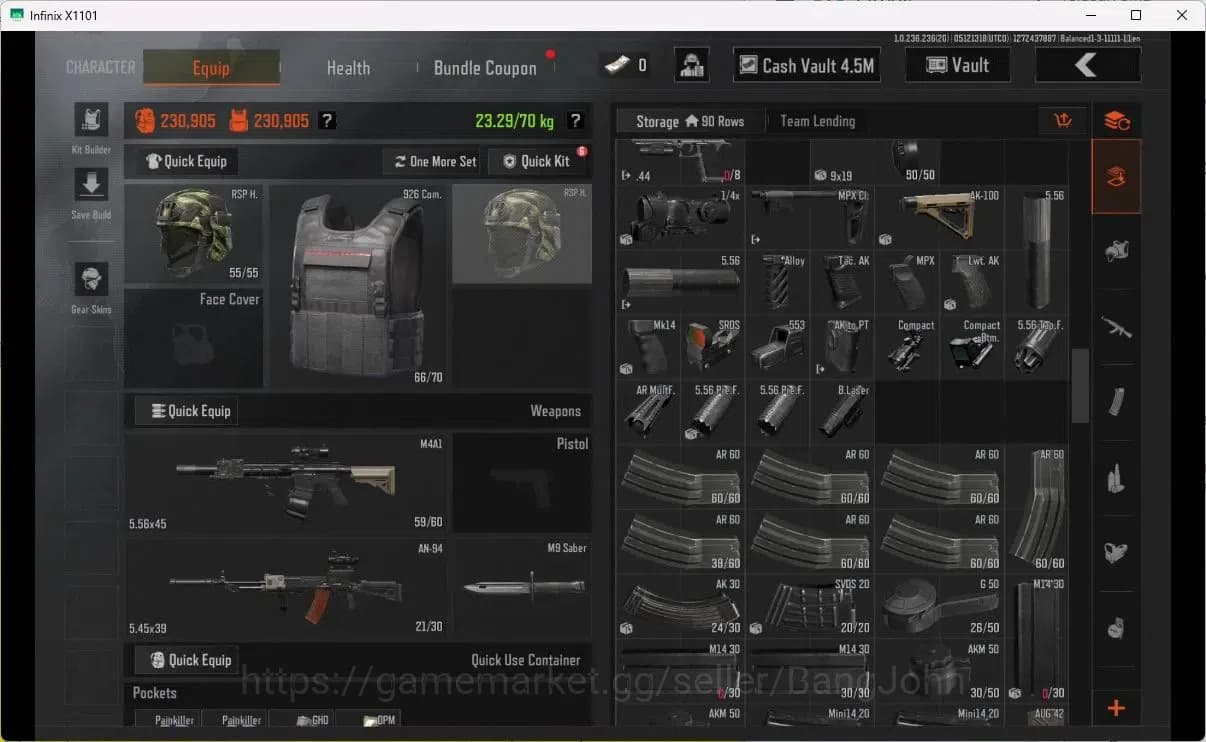Click the Cash Vault 4.5M button
This screenshot has width=1206, height=742.
pos(806,65)
